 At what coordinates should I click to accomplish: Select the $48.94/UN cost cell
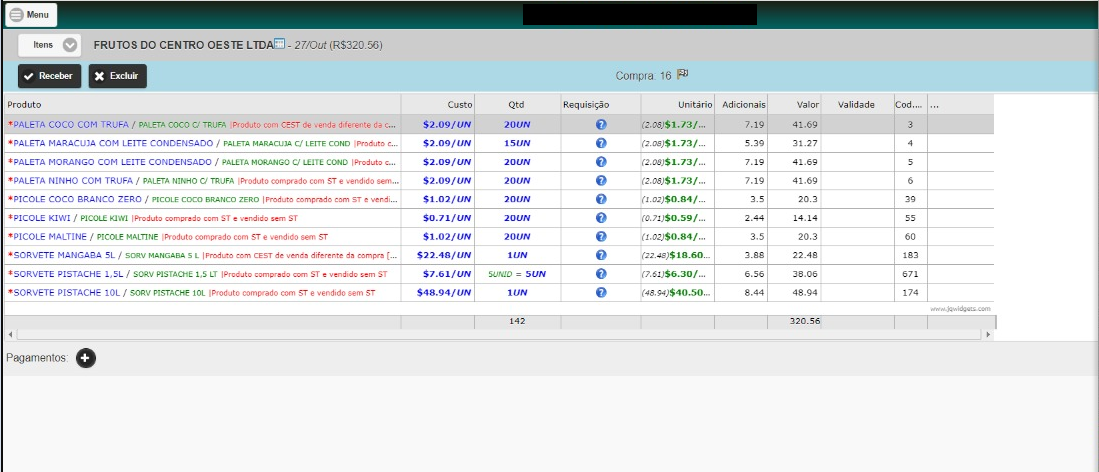(438, 292)
